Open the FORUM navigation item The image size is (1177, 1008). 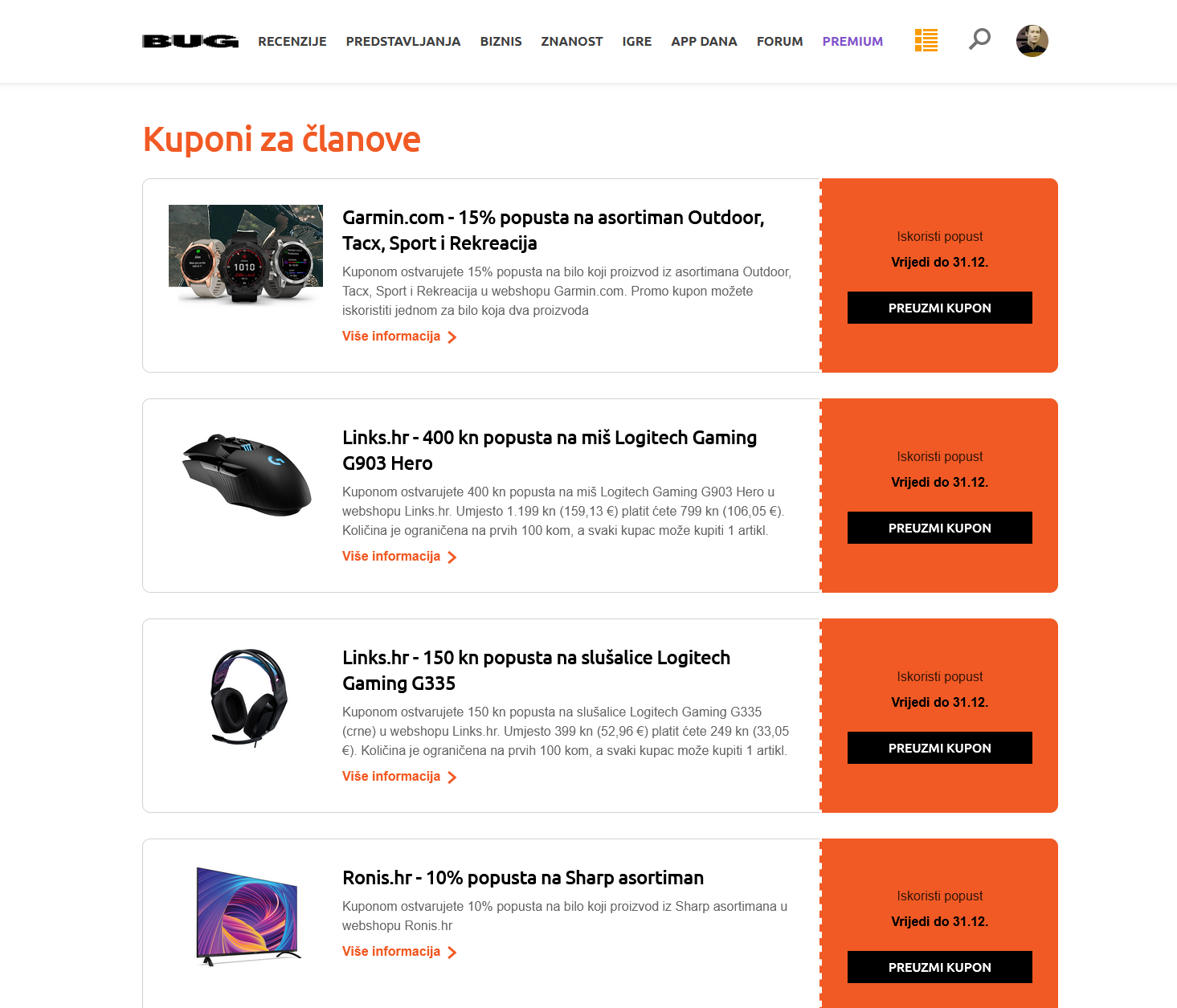pos(780,41)
